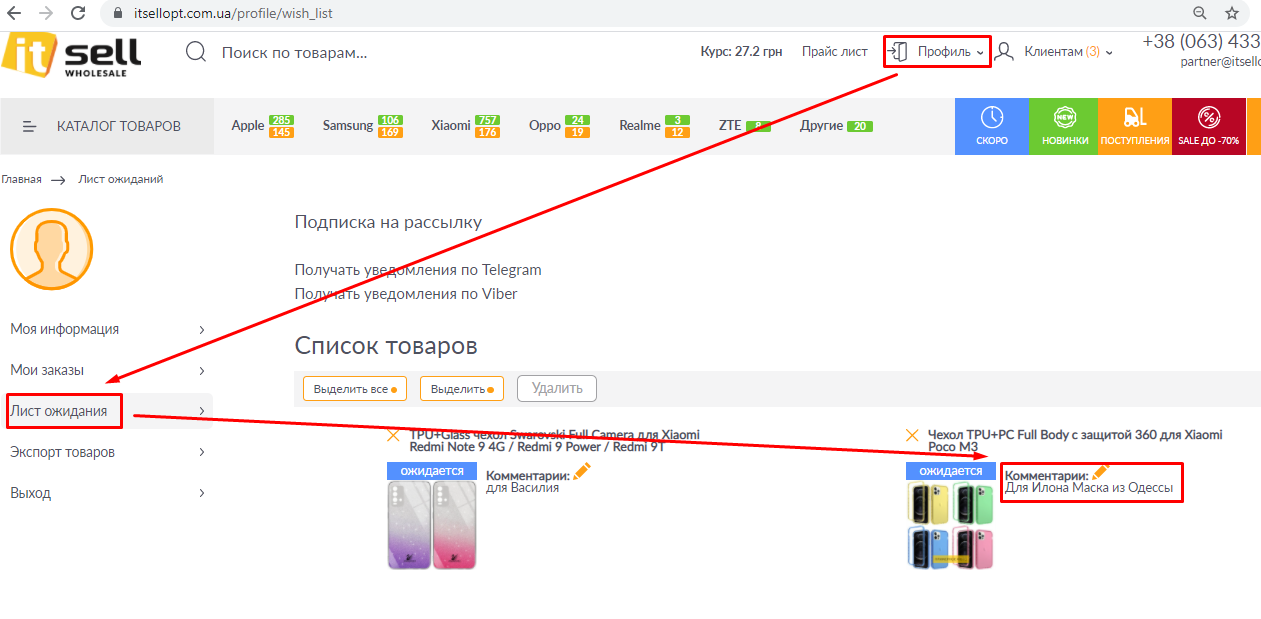Remove Poco M3 case with X icon
This screenshot has height=619, width=1261.
click(x=912, y=435)
